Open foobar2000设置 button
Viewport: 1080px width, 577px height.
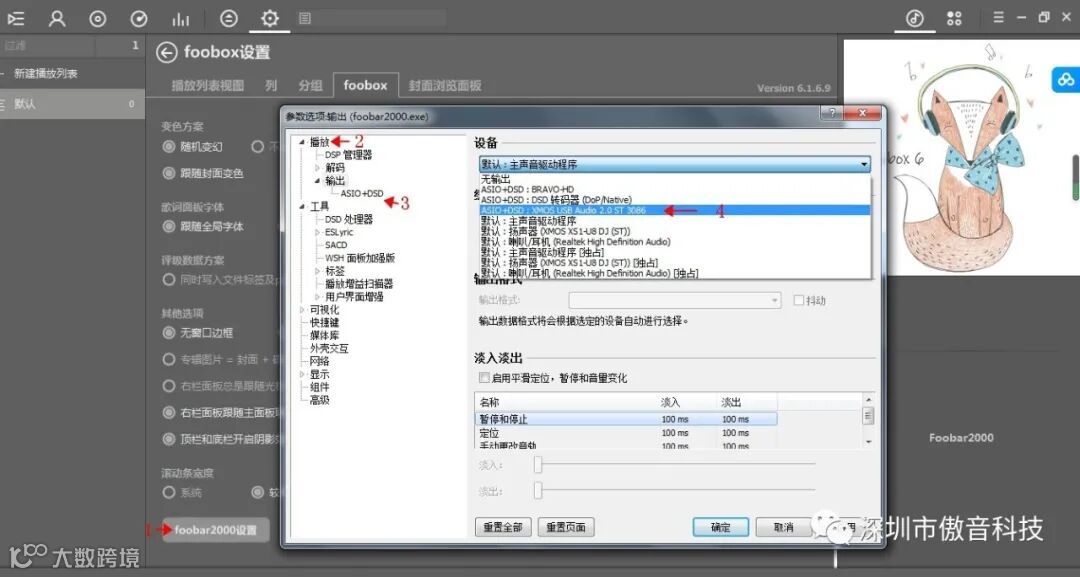tap(216, 530)
